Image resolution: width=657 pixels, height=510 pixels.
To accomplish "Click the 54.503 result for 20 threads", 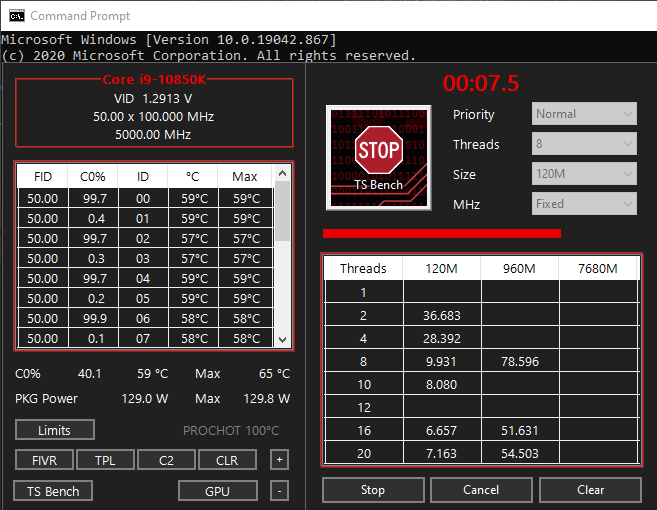I will 520,453.
